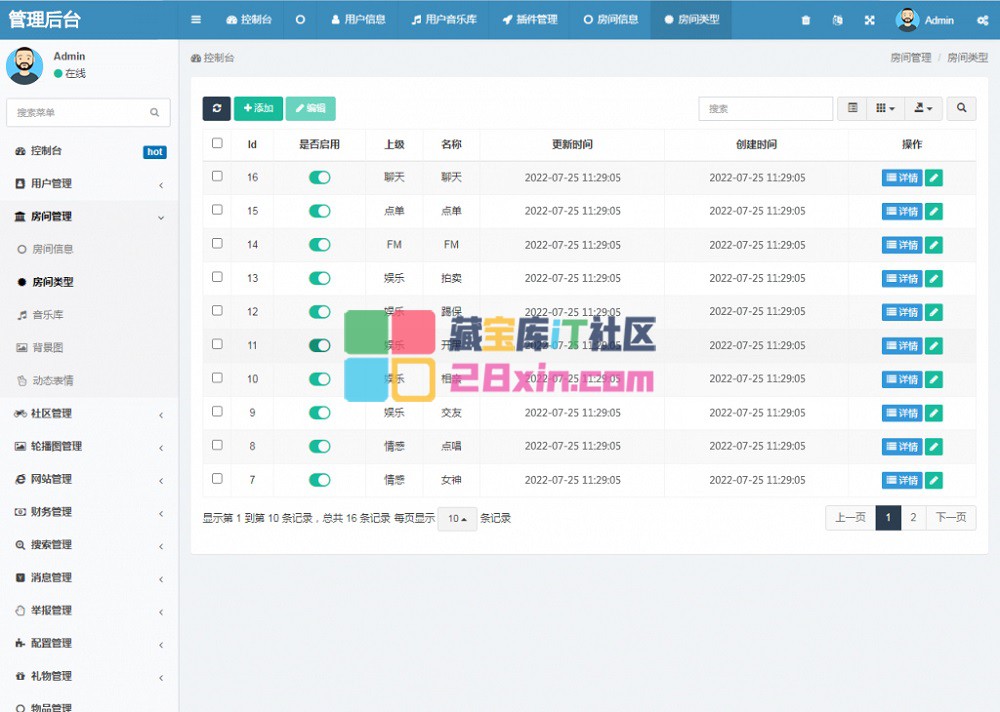
Task: Click the refresh button in table toolbar
Action: (x=216, y=108)
